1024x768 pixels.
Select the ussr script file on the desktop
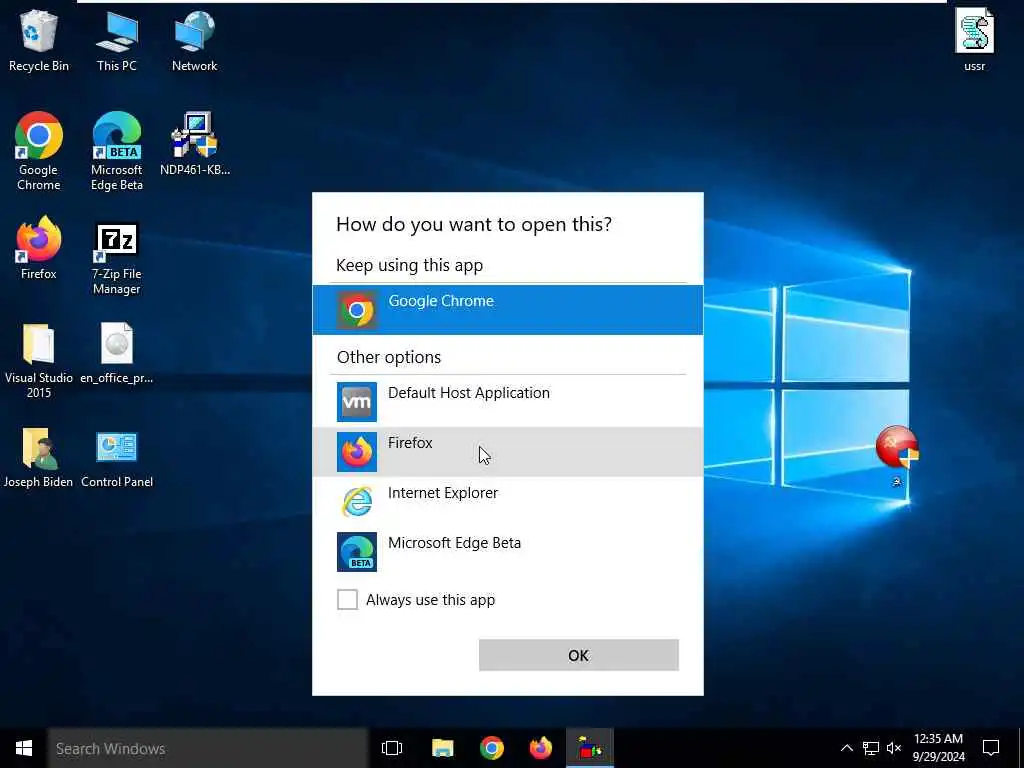[x=974, y=39]
